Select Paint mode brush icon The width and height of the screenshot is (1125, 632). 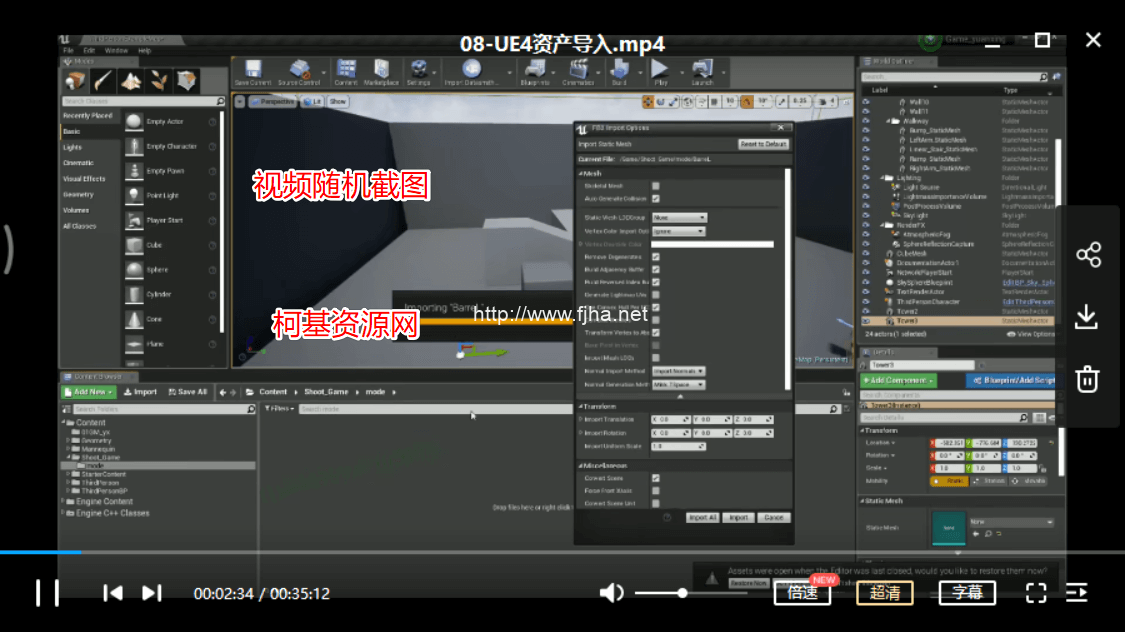[103, 80]
